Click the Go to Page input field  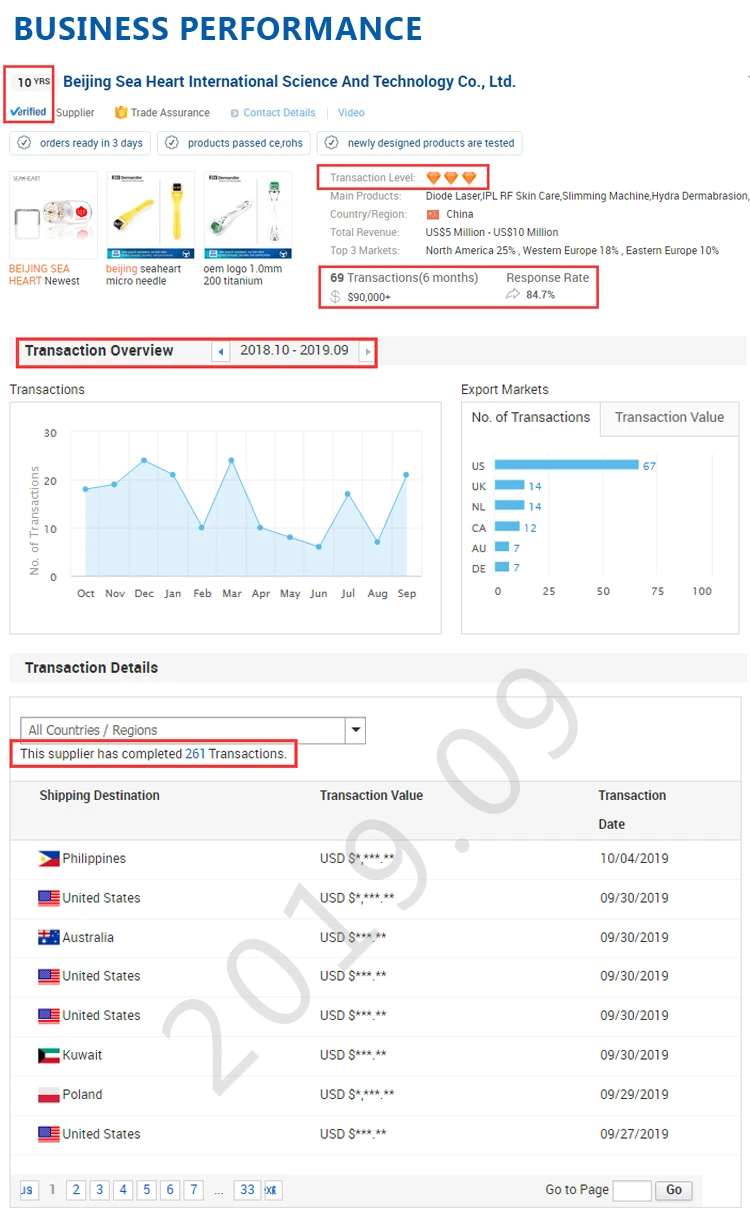631,1190
